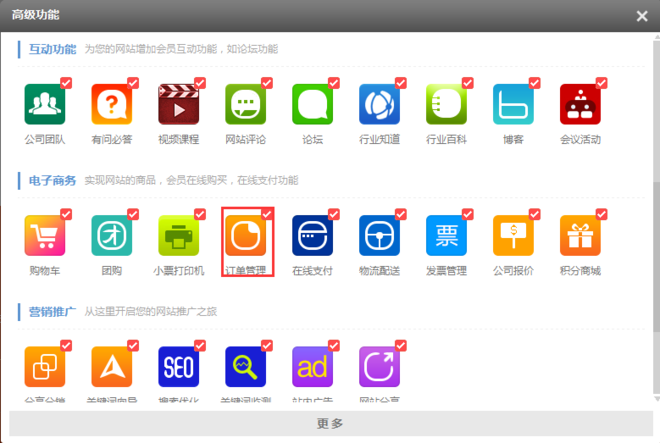Click the 互动功能 section heading
The width and height of the screenshot is (660, 443).
point(52,49)
